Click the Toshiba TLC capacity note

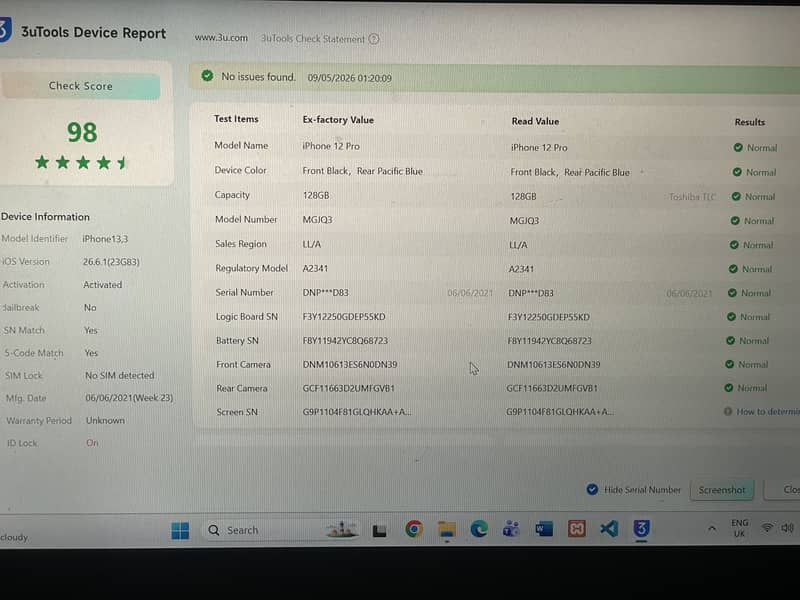point(692,197)
